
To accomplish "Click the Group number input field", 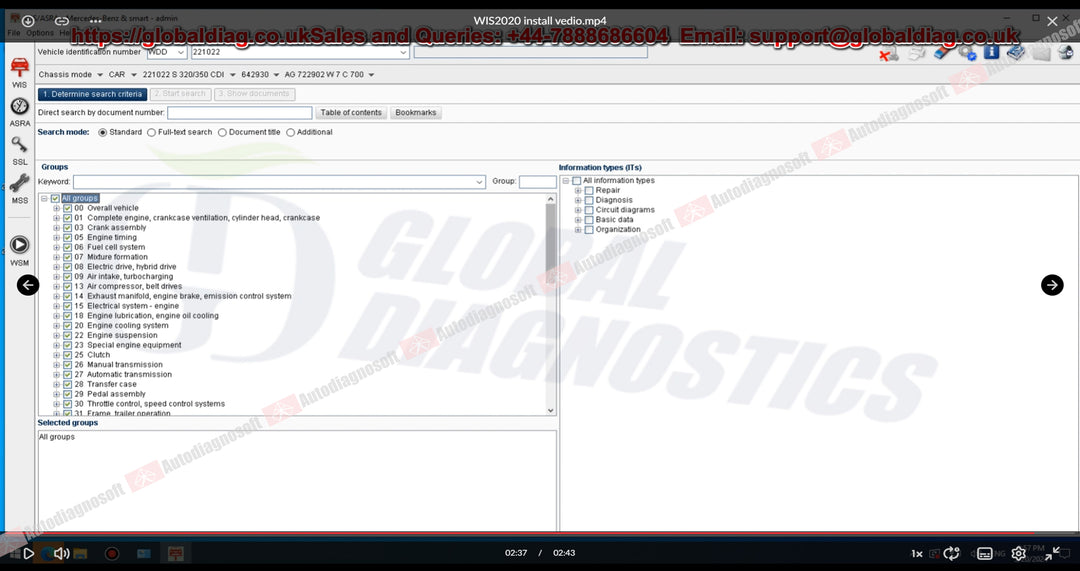I will 537,182.
